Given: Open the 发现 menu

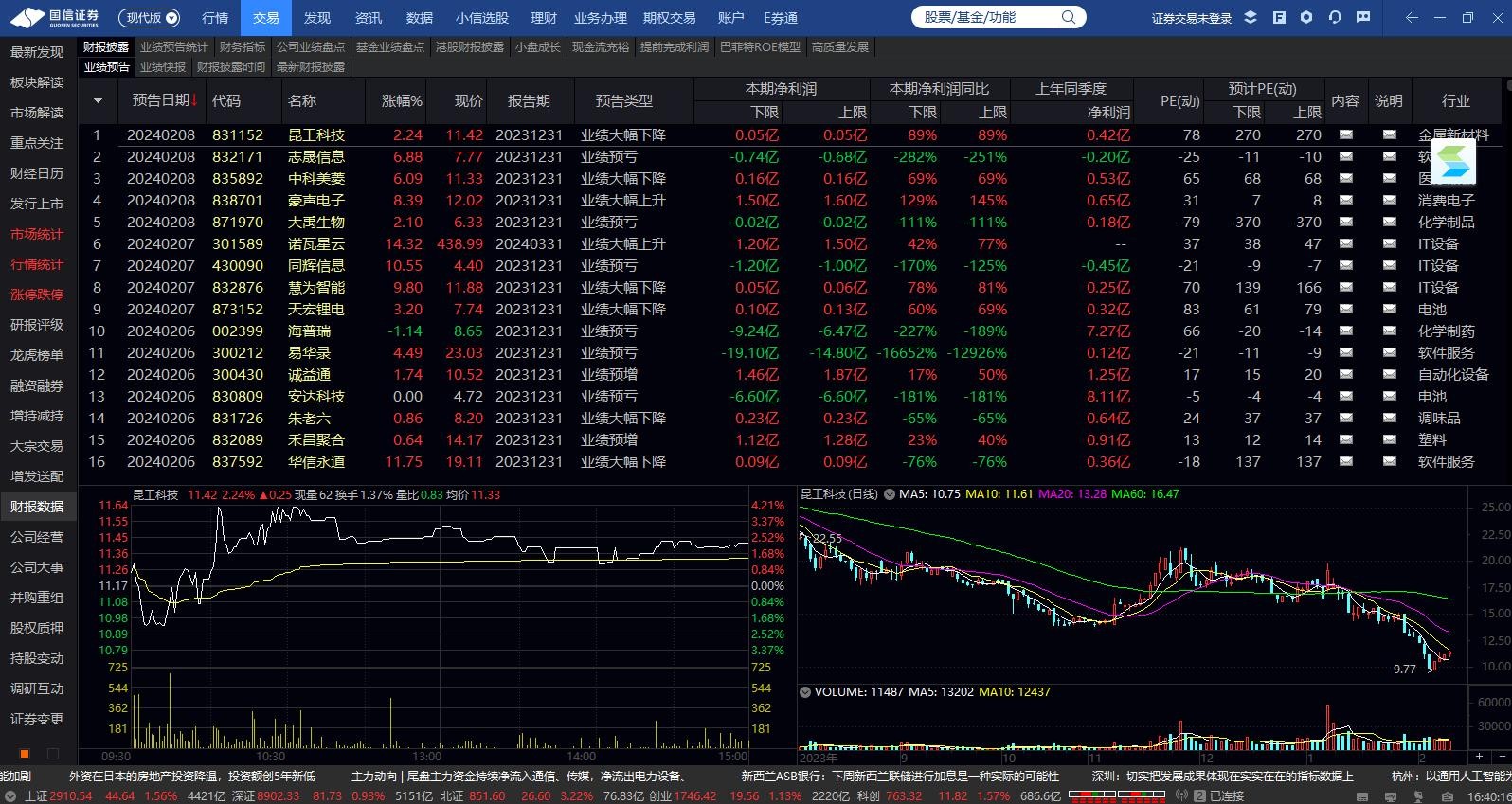Looking at the screenshot, I should tap(317, 18).
